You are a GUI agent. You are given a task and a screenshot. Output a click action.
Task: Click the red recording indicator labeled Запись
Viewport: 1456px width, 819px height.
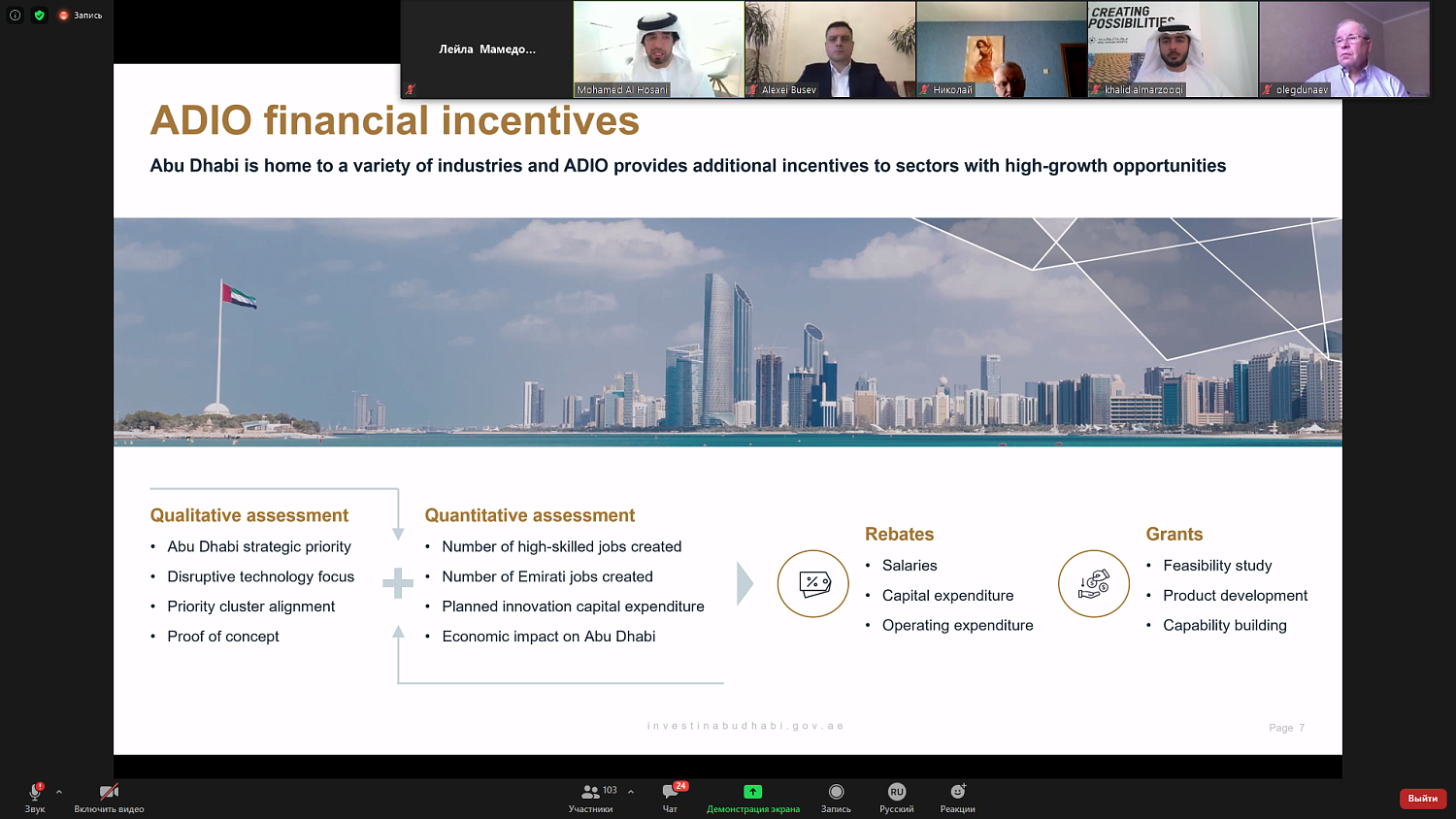(x=80, y=15)
